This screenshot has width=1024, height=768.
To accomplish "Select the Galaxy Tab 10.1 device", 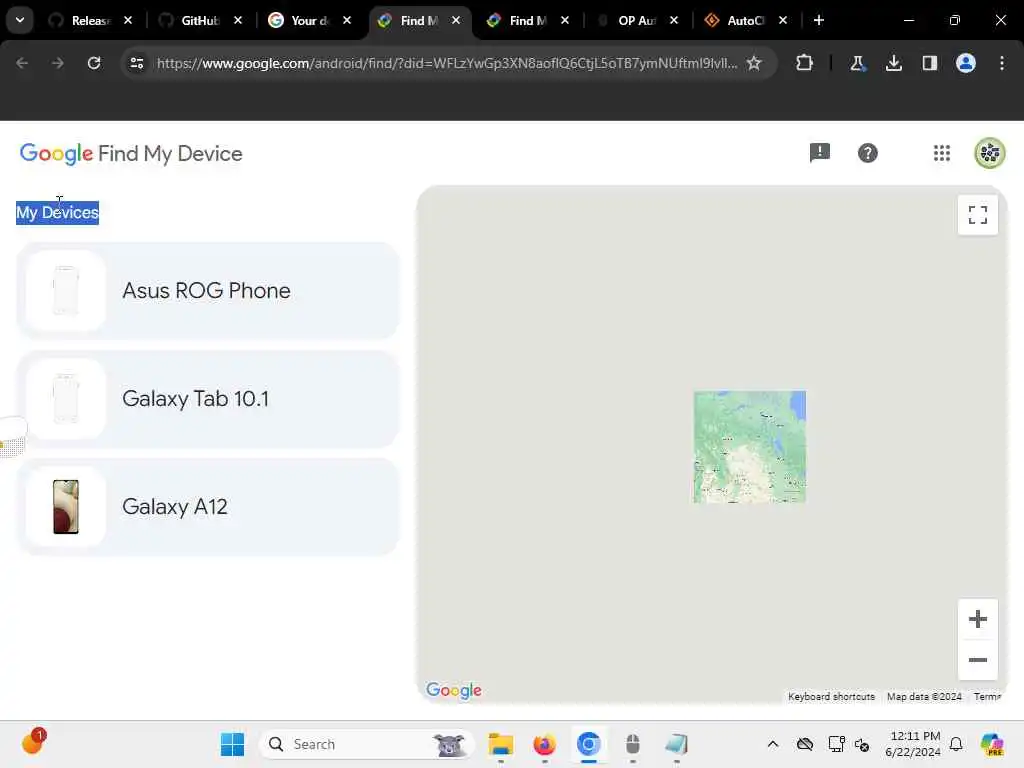I will click(x=207, y=399).
